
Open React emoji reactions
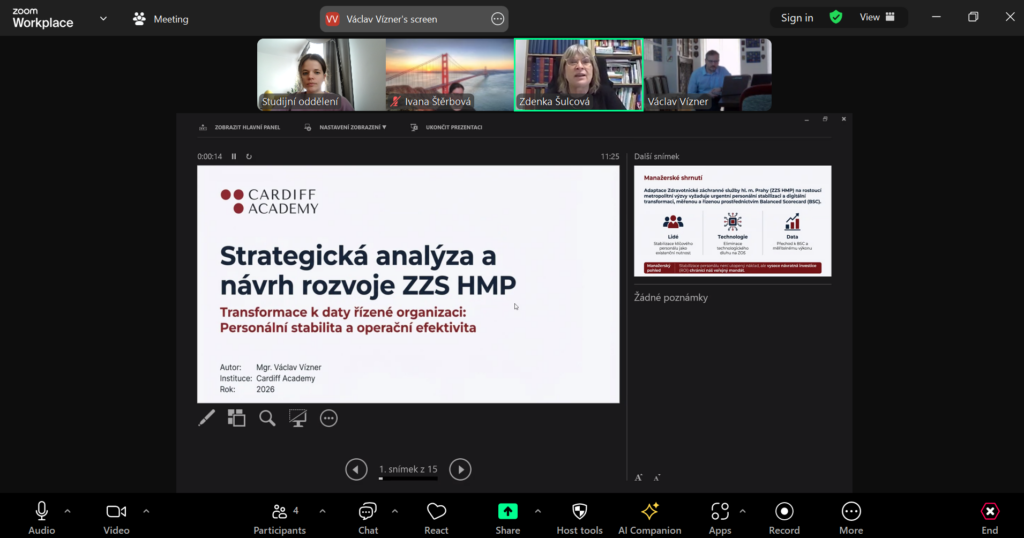tap(436, 517)
